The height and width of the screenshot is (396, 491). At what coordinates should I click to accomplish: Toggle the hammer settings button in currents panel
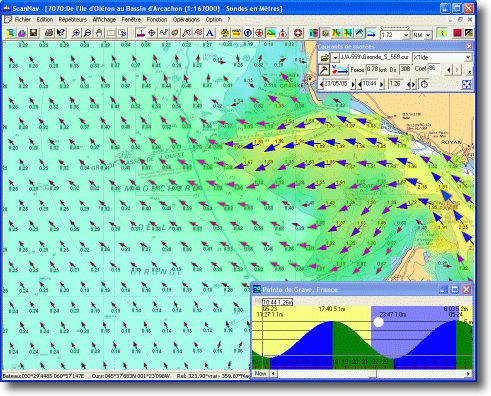coord(324,70)
